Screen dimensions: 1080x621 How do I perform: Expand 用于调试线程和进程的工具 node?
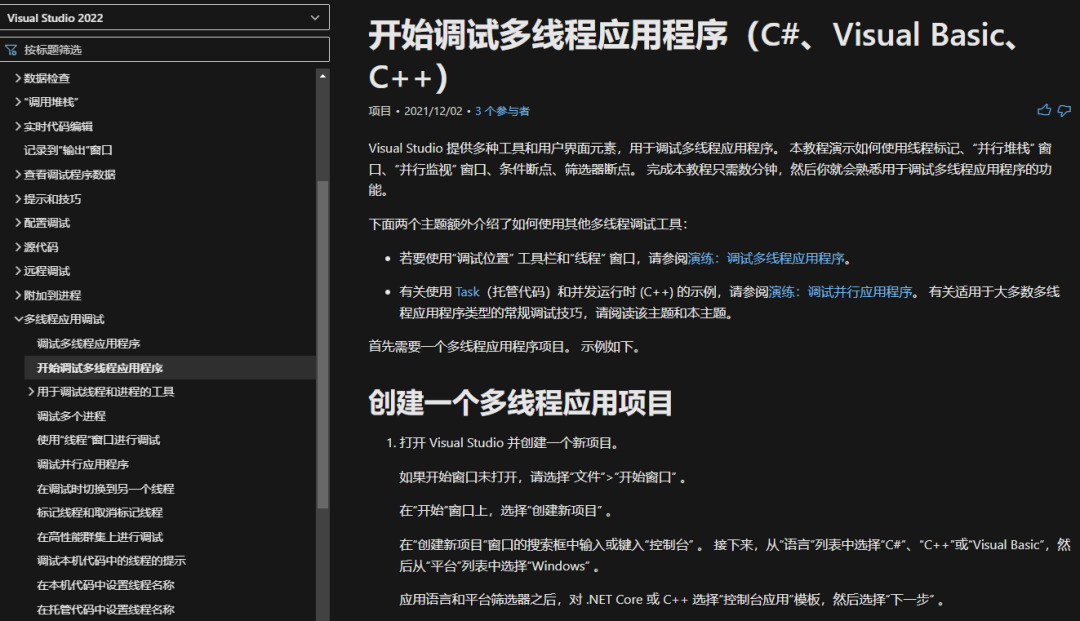pos(31,392)
